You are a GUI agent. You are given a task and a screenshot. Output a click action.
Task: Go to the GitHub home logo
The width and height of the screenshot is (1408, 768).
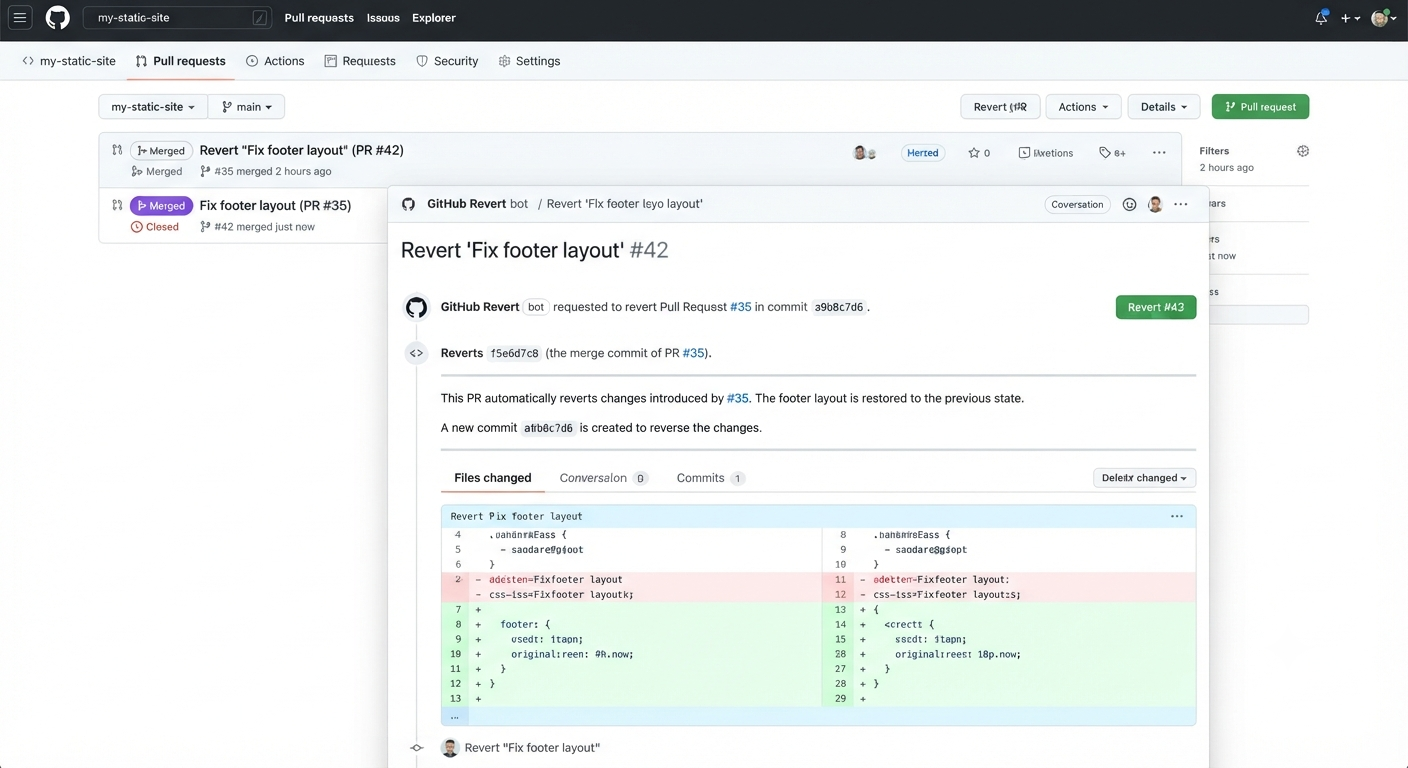click(58, 18)
